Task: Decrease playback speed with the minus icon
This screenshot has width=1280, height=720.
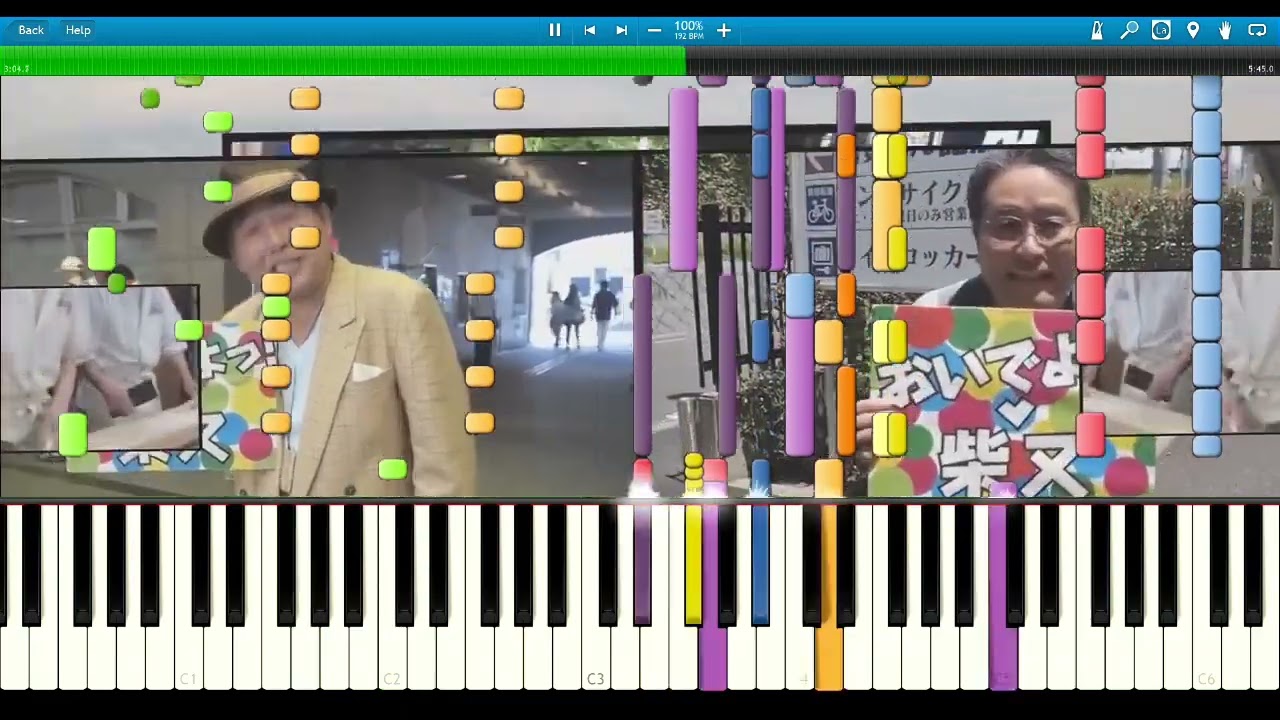Action: point(654,30)
